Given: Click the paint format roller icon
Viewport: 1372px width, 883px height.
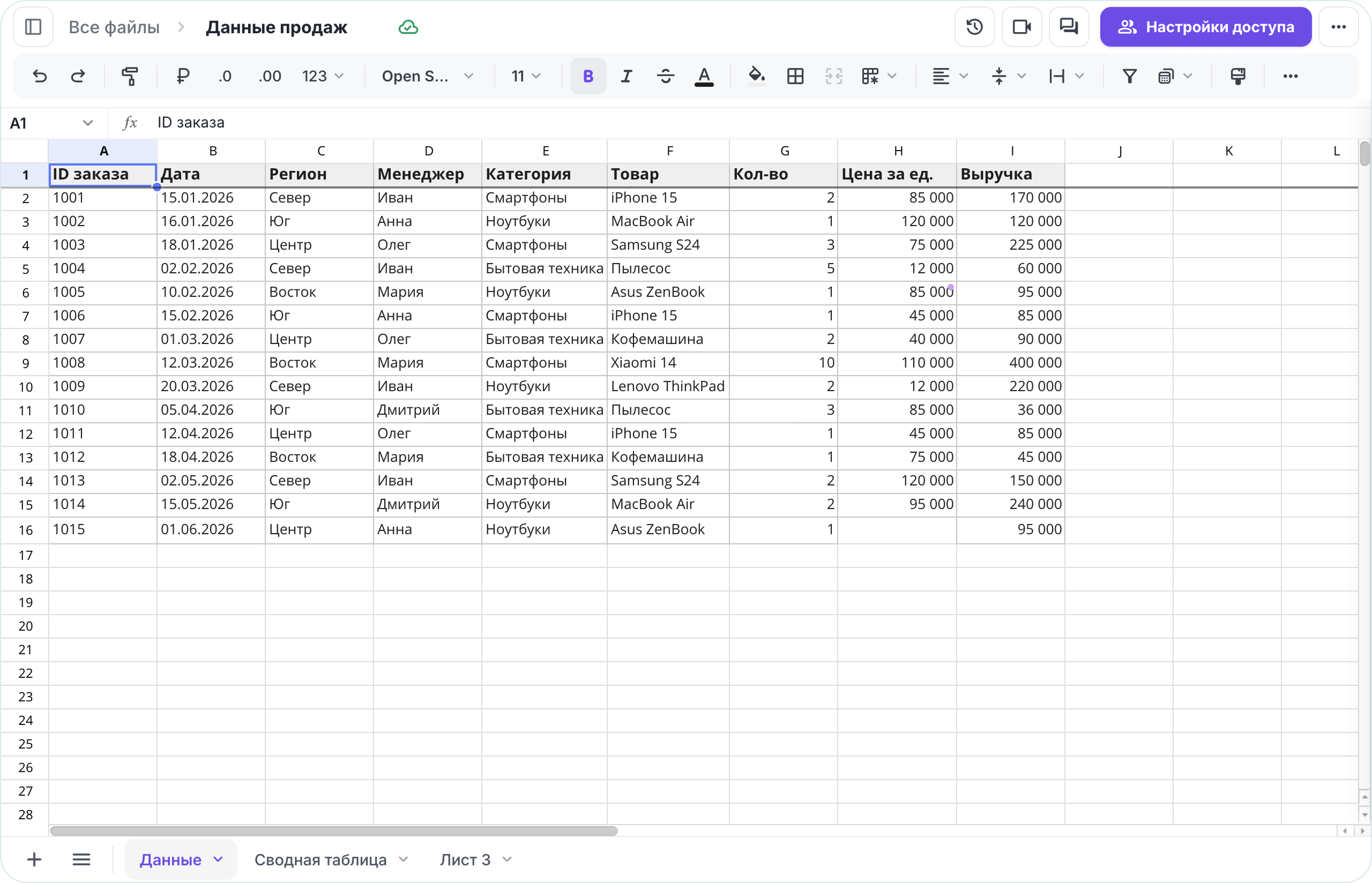Looking at the screenshot, I should pos(130,76).
